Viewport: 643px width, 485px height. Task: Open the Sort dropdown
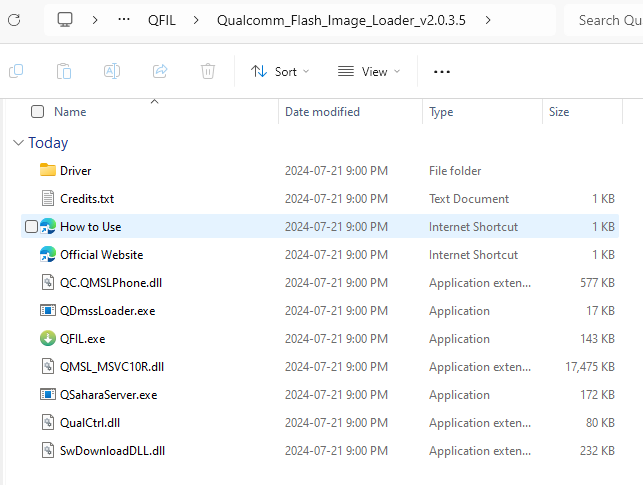point(280,72)
